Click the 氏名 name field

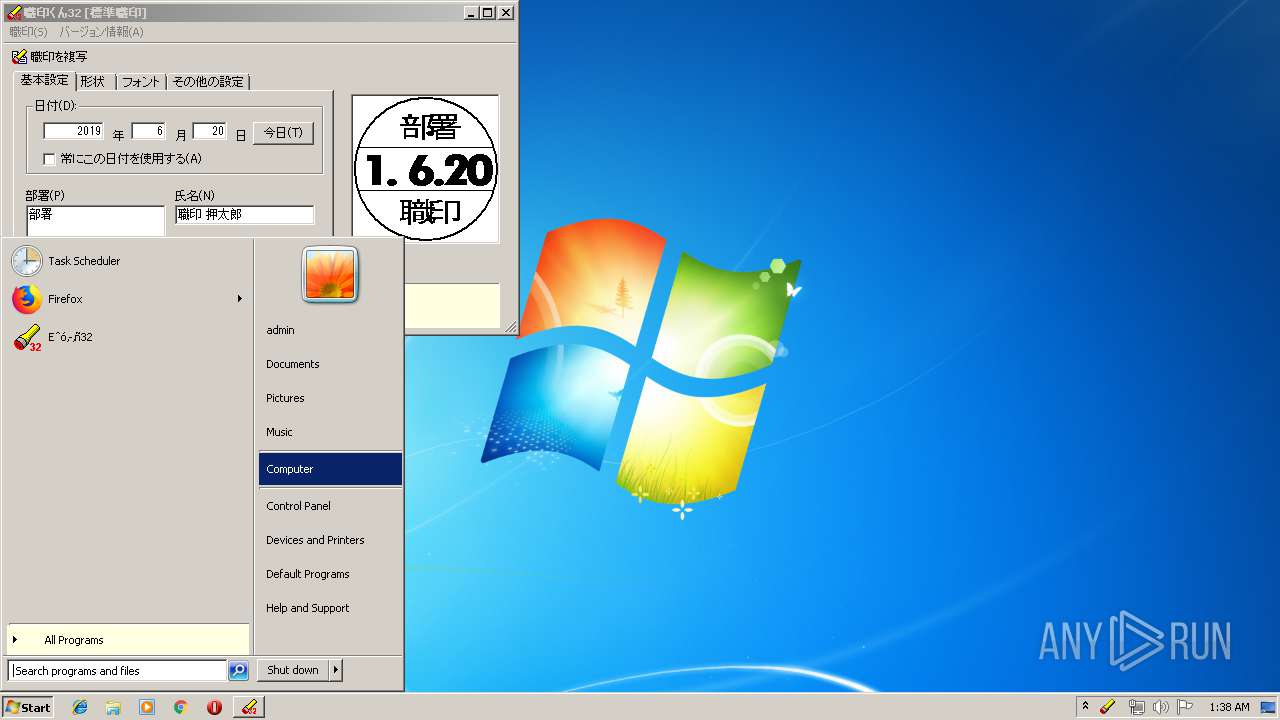pos(244,215)
